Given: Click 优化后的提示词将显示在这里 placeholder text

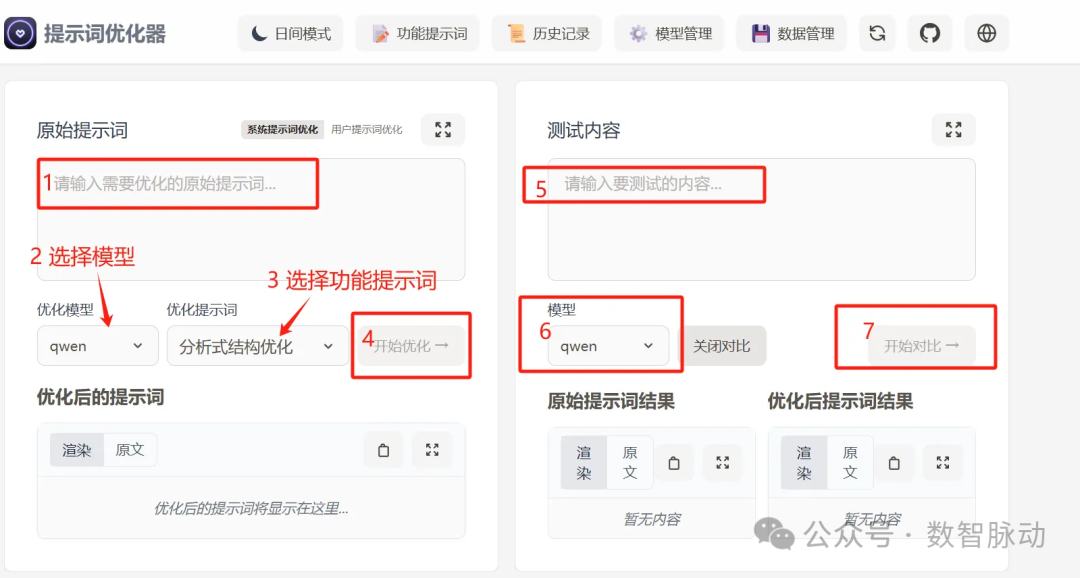Looking at the screenshot, I should point(251,508).
